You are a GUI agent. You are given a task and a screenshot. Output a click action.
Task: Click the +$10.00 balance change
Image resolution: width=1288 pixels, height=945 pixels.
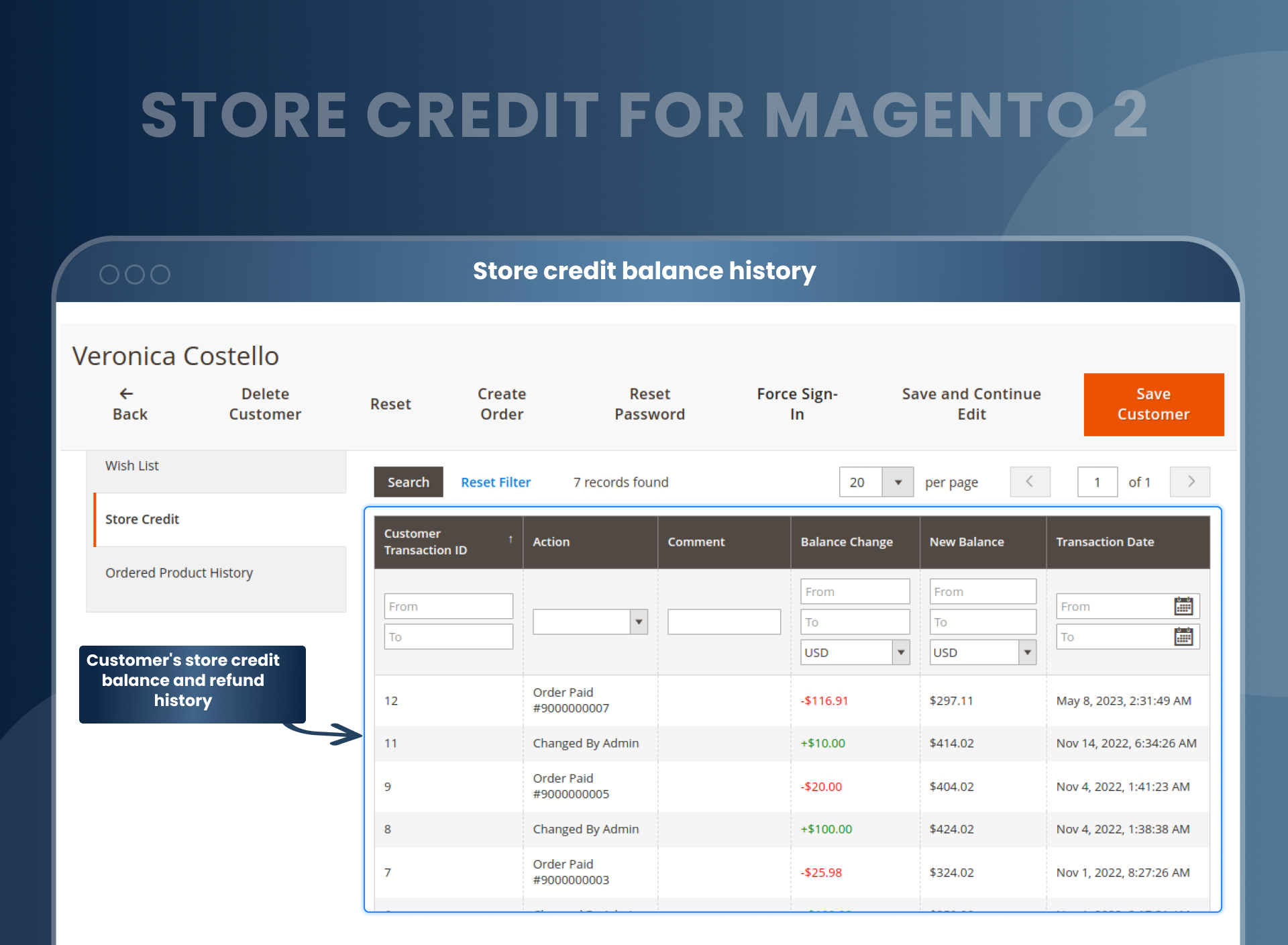tap(823, 743)
